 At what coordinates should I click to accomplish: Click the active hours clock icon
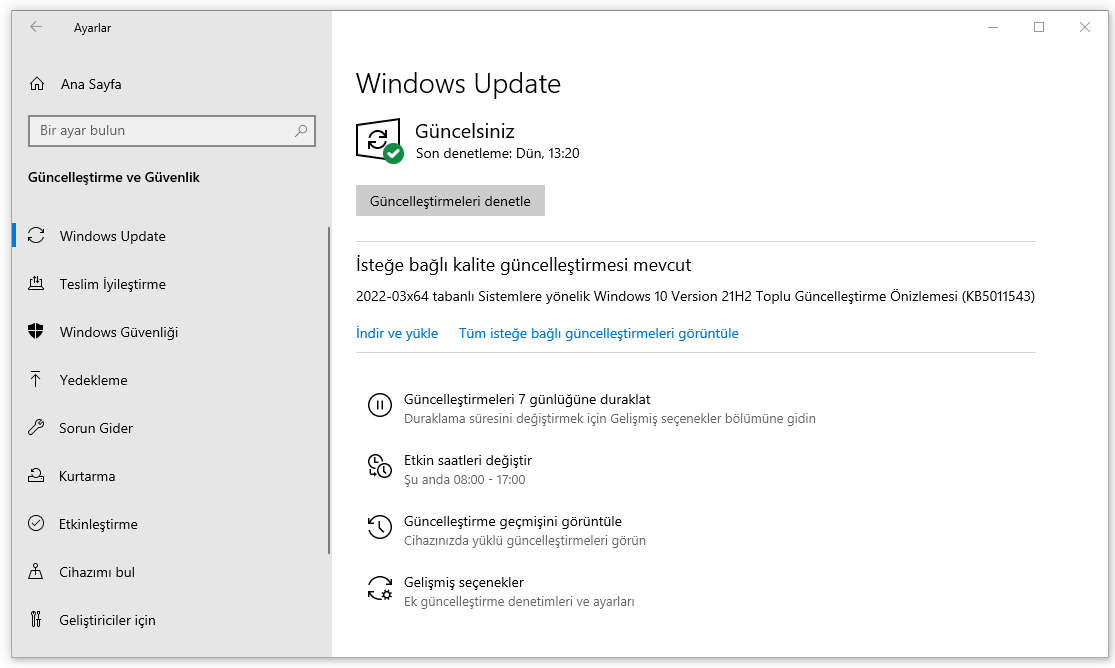click(380, 466)
